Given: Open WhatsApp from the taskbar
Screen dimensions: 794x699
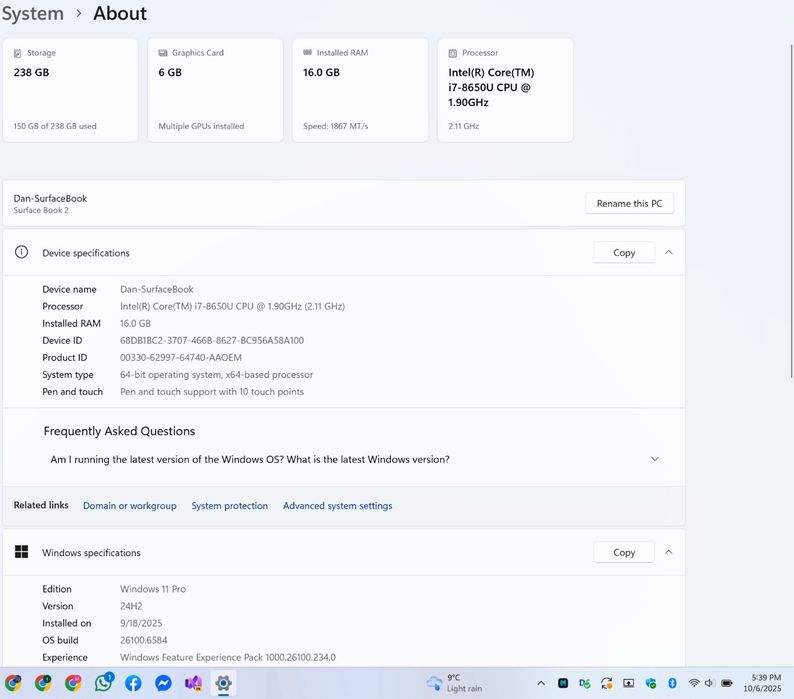Looking at the screenshot, I should pyautogui.click(x=104, y=683).
